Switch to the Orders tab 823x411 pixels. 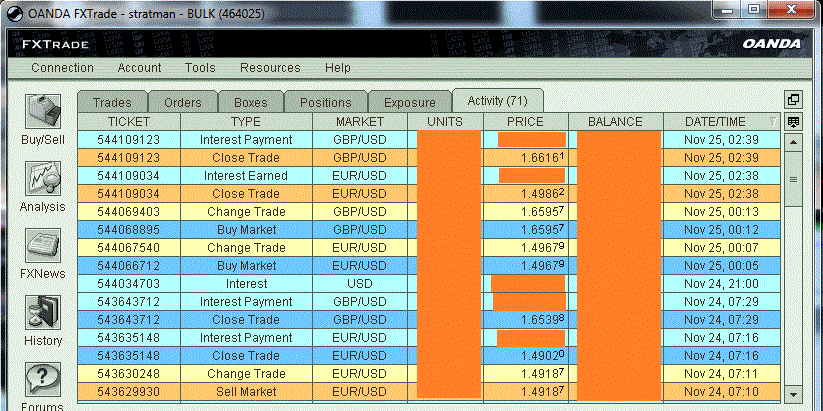(x=183, y=102)
